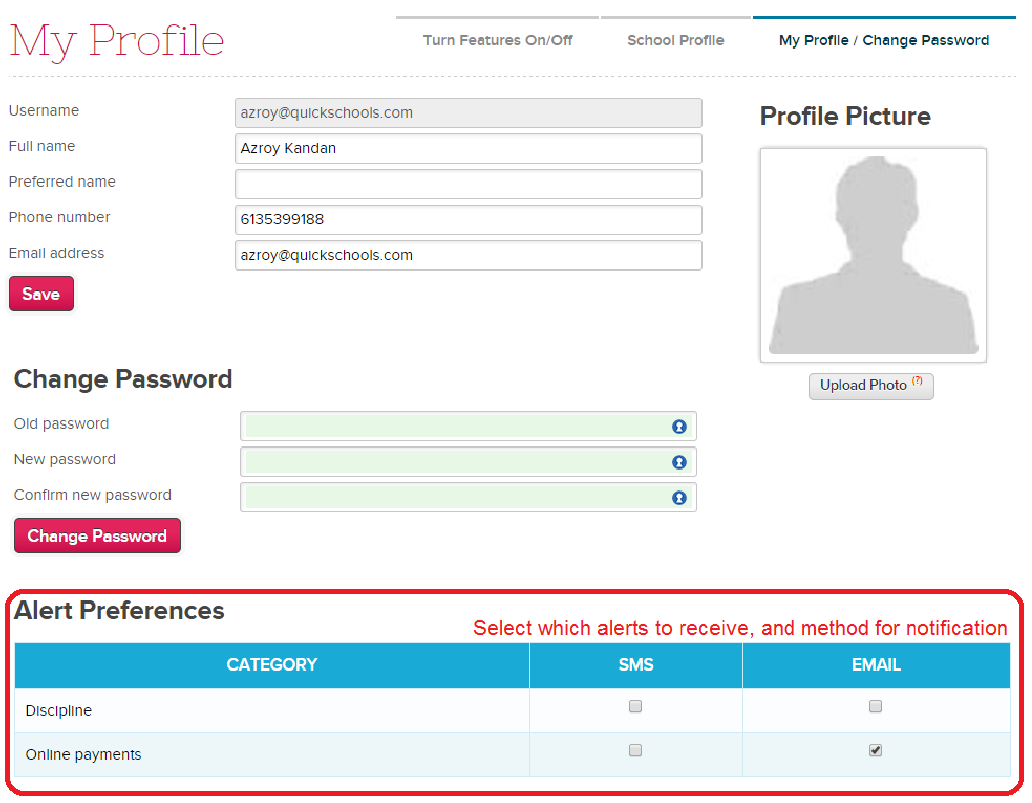Open the Turn Features On/Off tab
The image size is (1032, 803).
(x=497, y=40)
